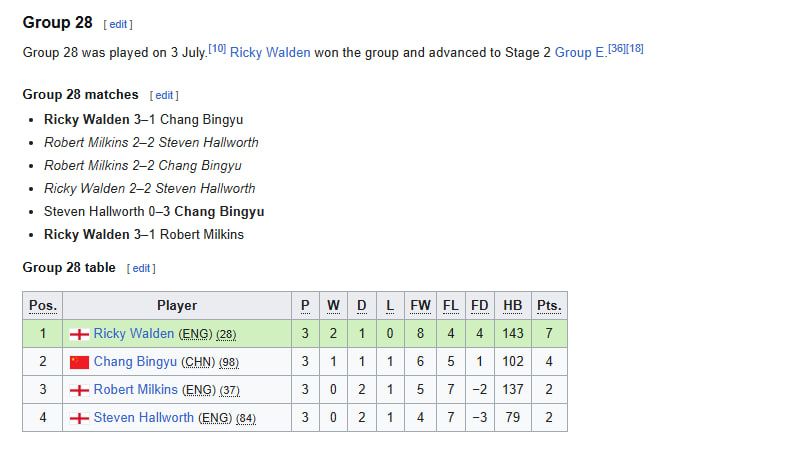The image size is (796, 450).
Task: Click the FW column header abbreviation
Action: 420,305
